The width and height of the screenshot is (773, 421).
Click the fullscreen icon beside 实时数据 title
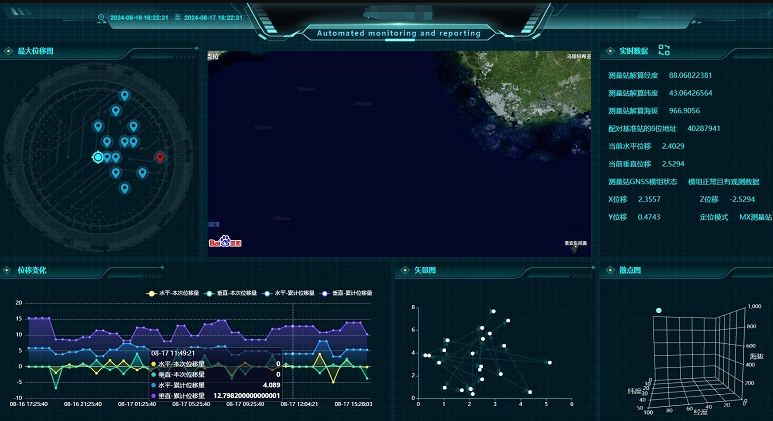pyautogui.click(x=663, y=50)
